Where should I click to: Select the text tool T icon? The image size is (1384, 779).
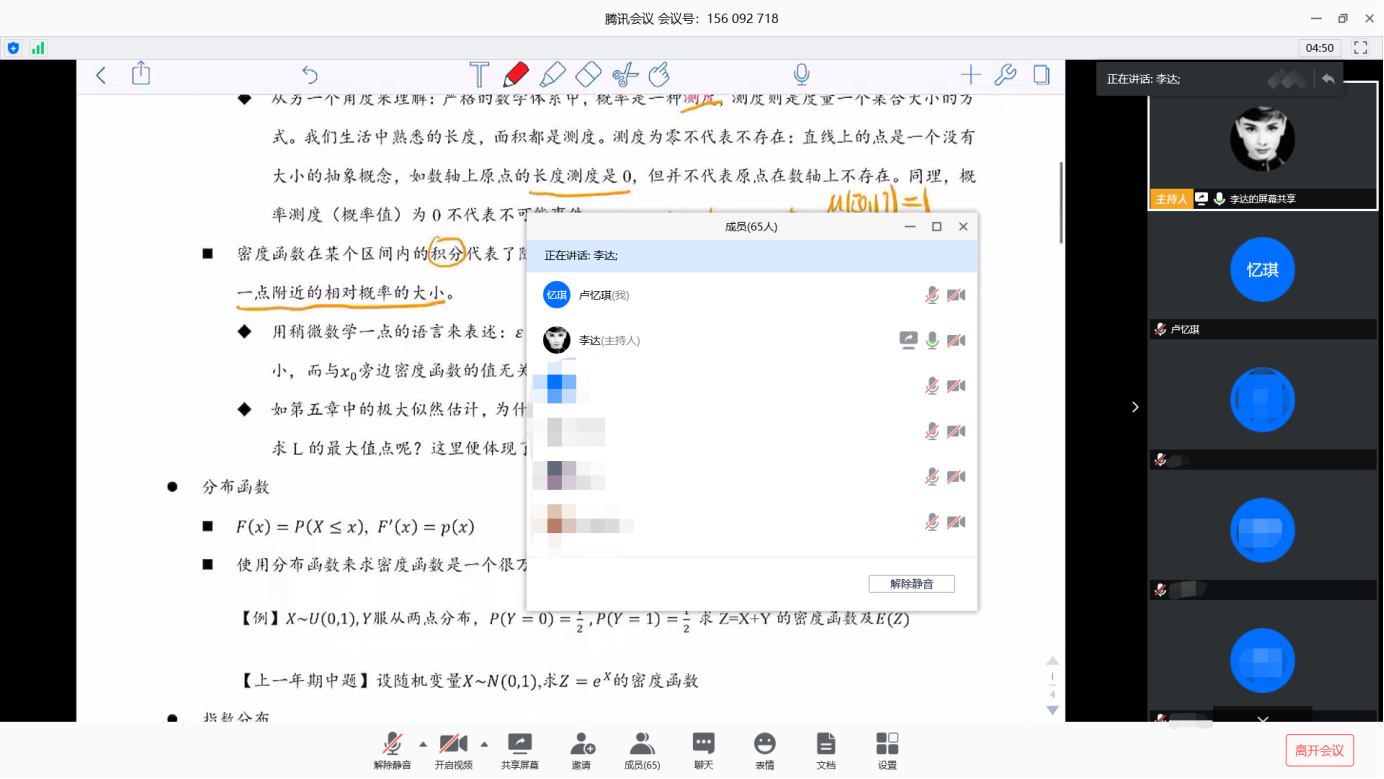point(479,75)
